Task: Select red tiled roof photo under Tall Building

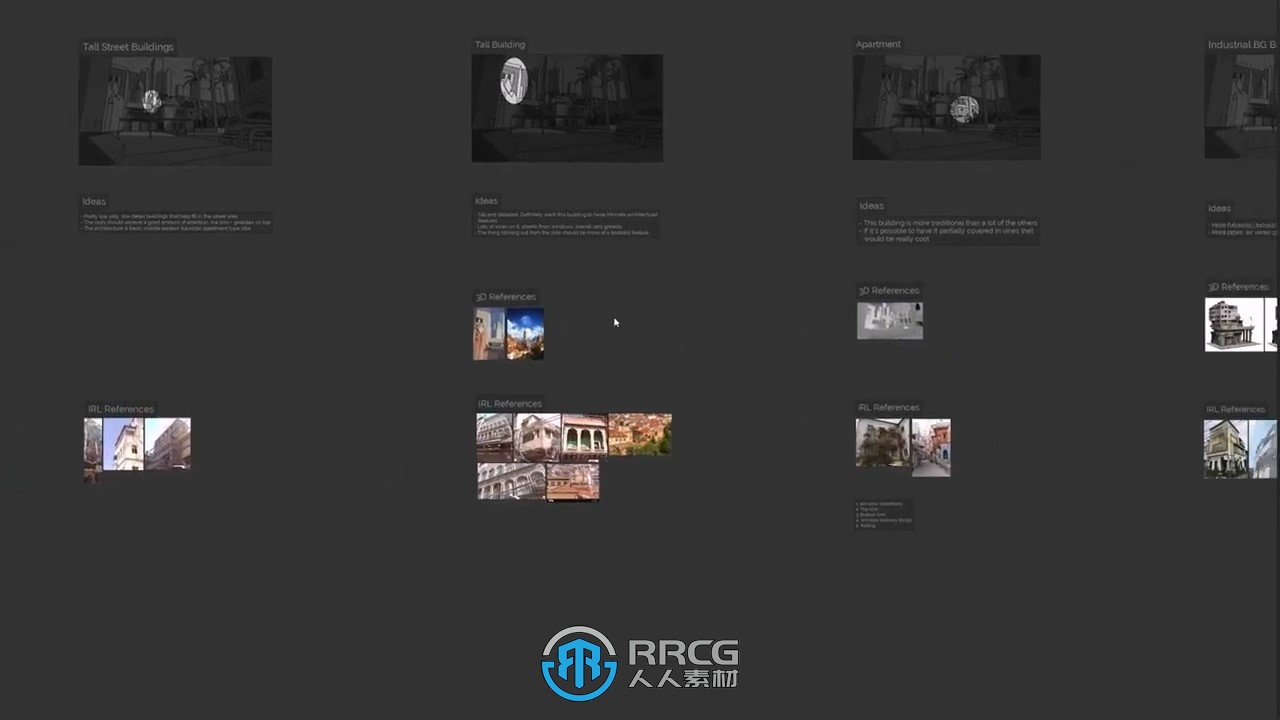Action: (x=573, y=481)
